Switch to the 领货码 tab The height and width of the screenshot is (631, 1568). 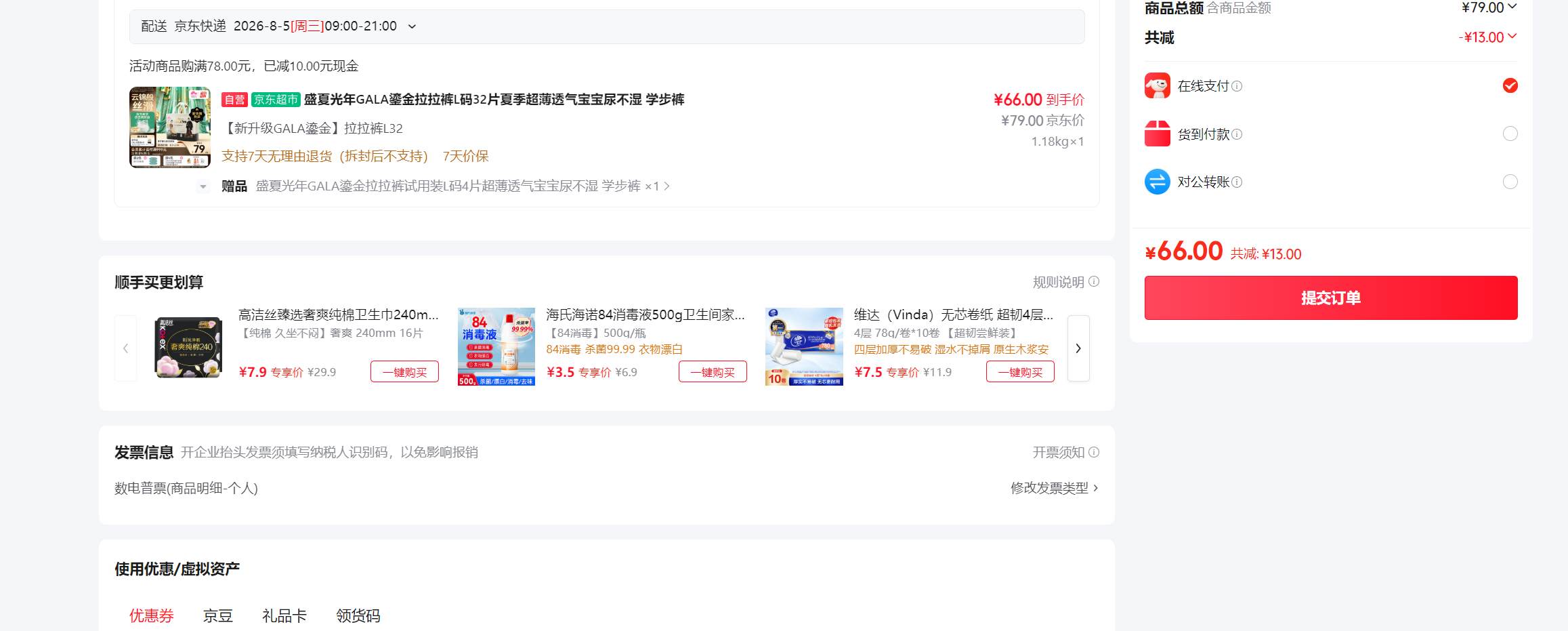tap(358, 615)
